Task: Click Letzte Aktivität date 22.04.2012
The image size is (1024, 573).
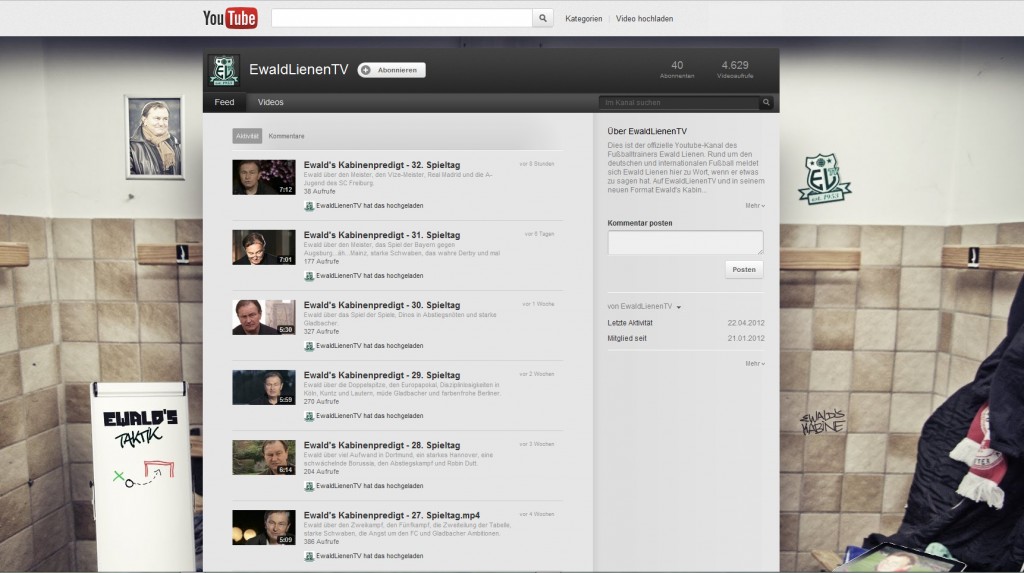Action: pos(746,323)
